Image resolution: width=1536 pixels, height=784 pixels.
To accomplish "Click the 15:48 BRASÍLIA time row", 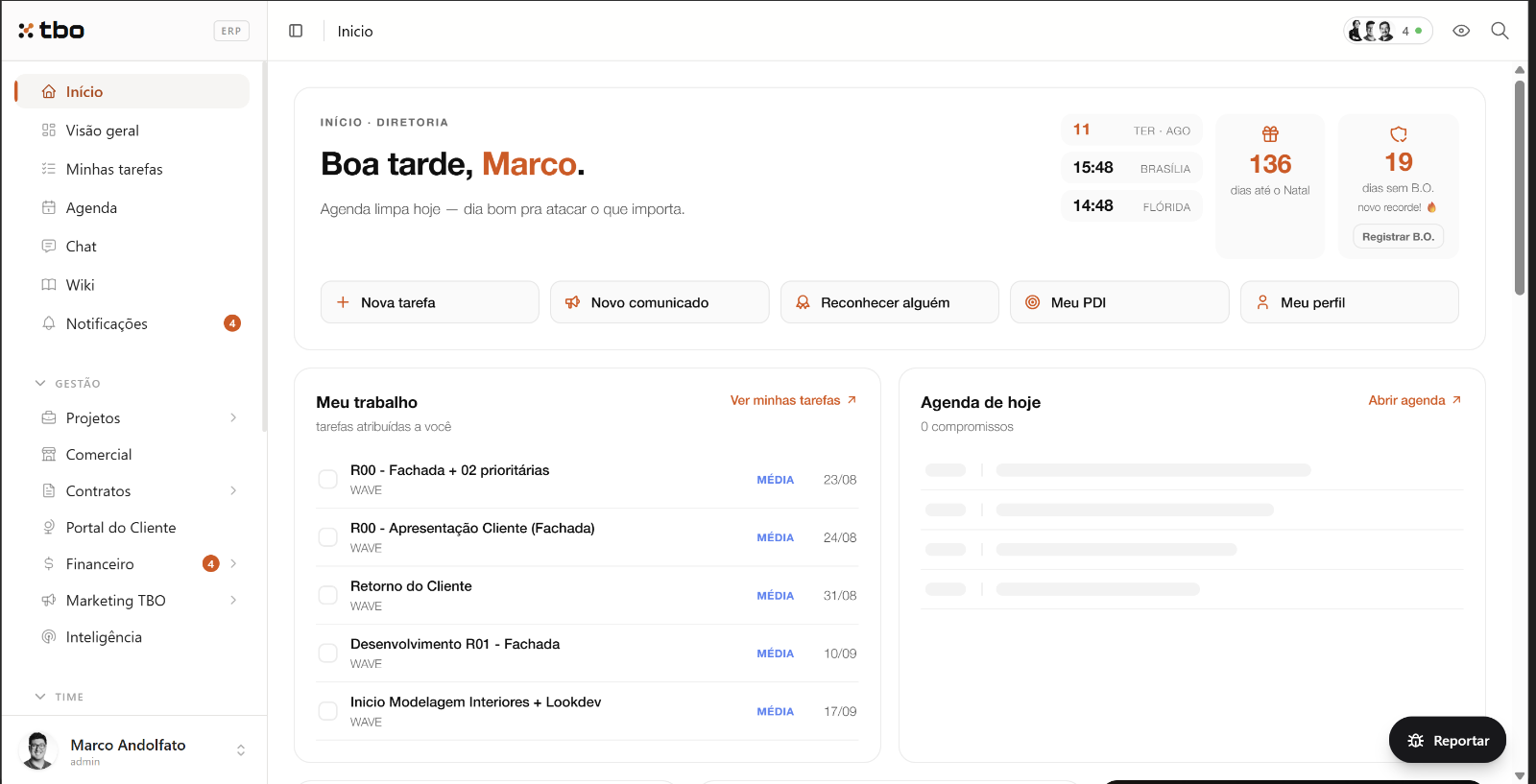I will point(1132,168).
